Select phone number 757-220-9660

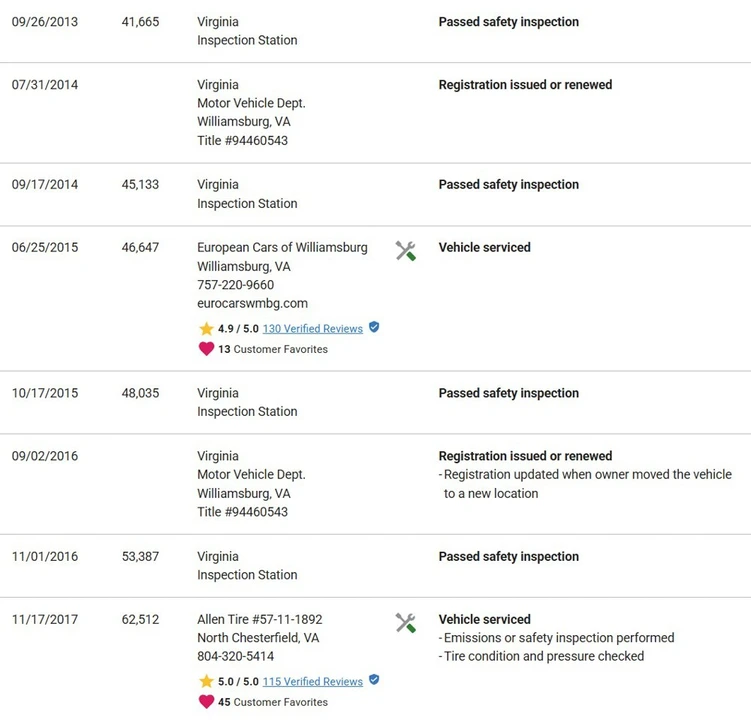click(236, 285)
